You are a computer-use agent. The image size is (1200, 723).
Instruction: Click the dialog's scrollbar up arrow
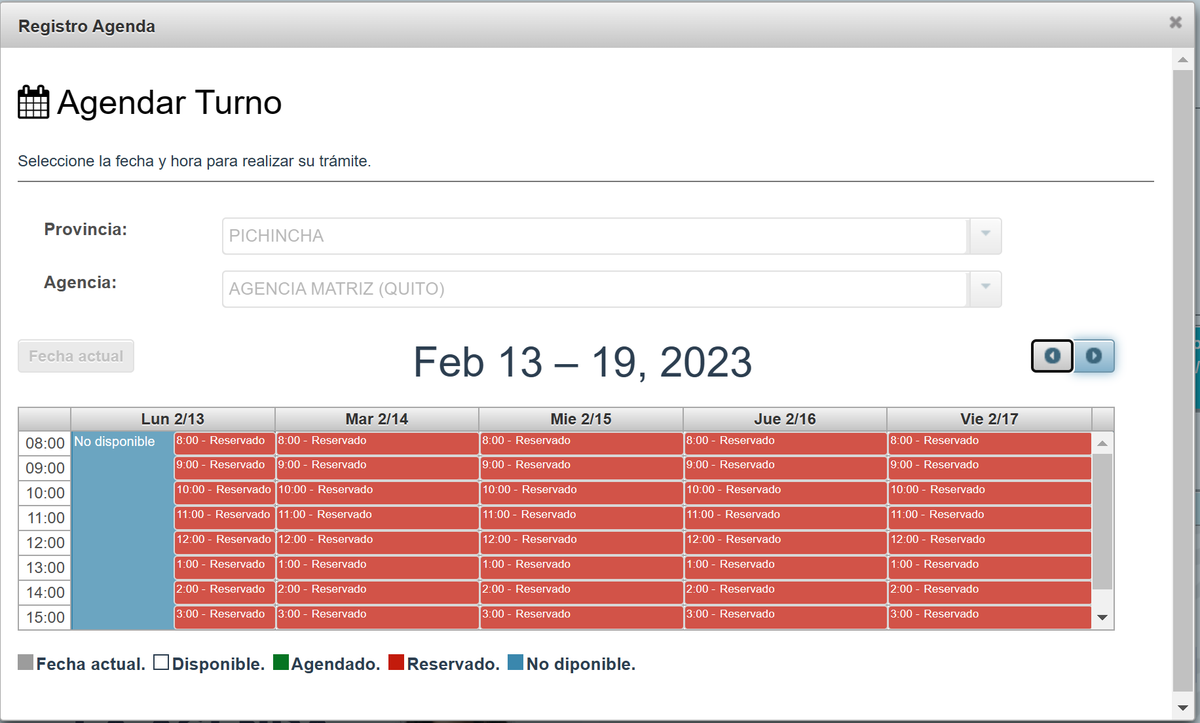1183,61
